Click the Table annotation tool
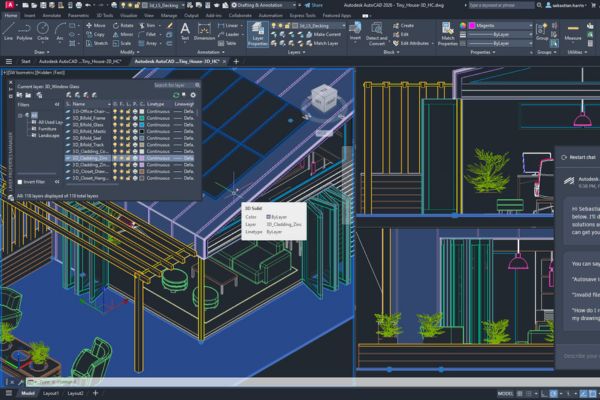 [227, 43]
